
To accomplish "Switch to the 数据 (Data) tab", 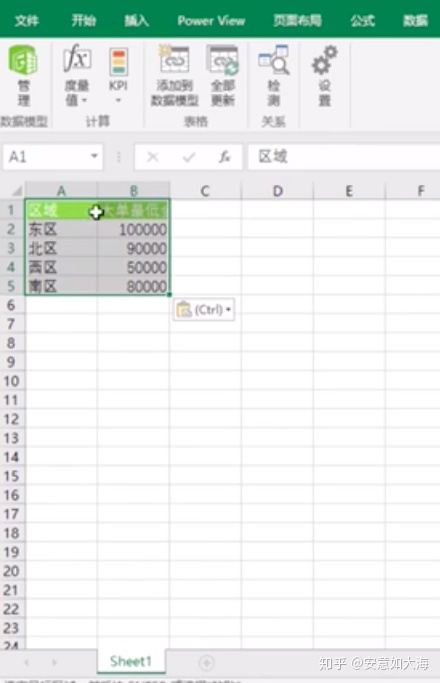I will pos(415,20).
